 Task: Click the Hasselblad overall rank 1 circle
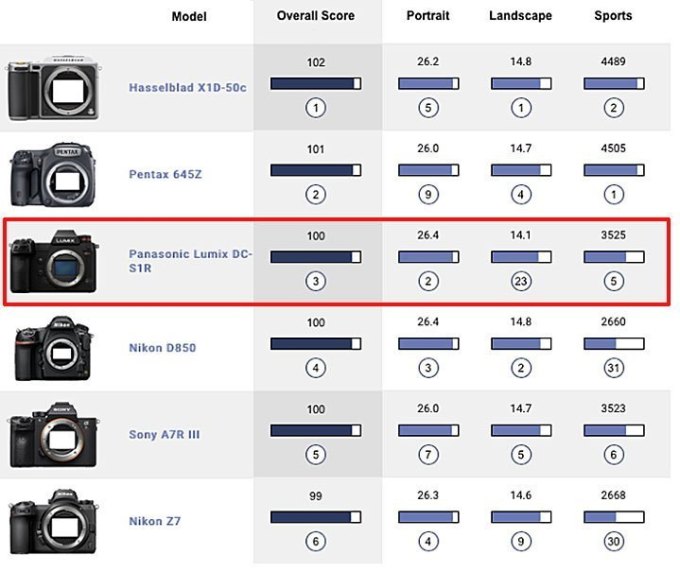pos(316,108)
